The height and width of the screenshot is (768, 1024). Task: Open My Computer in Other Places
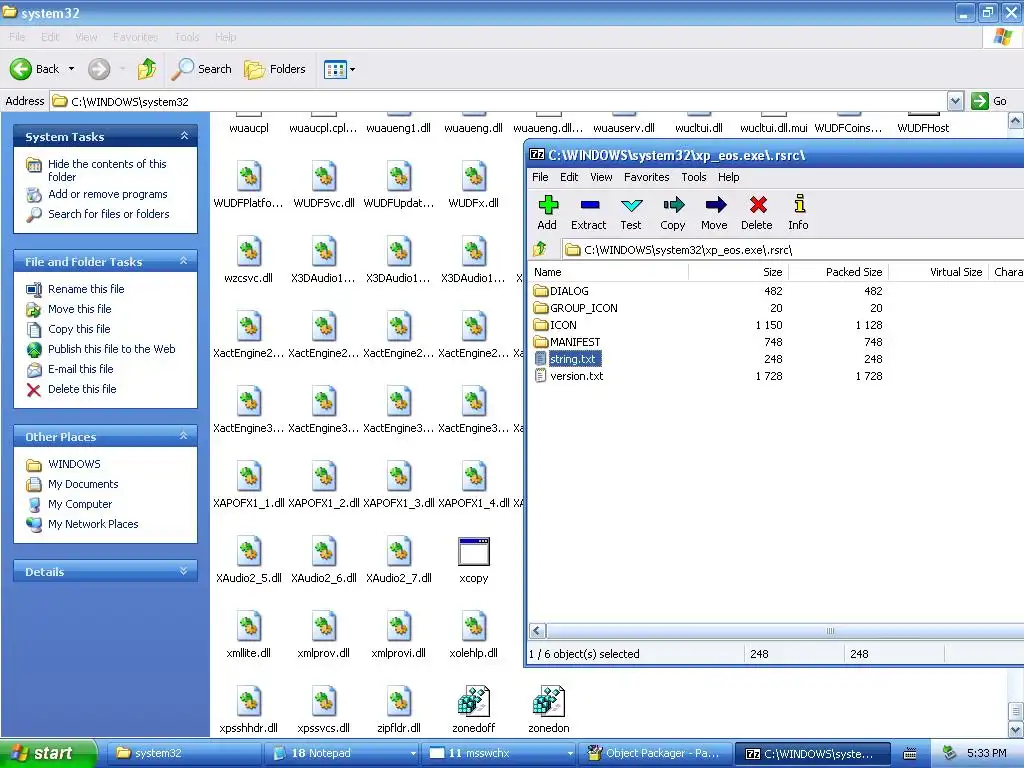pyautogui.click(x=80, y=504)
